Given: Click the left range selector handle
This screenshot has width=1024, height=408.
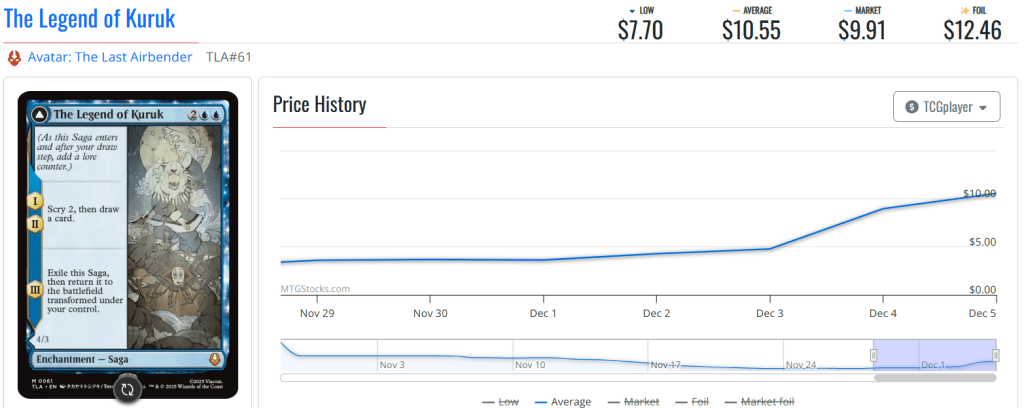Looking at the screenshot, I should pyautogui.click(x=873, y=355).
